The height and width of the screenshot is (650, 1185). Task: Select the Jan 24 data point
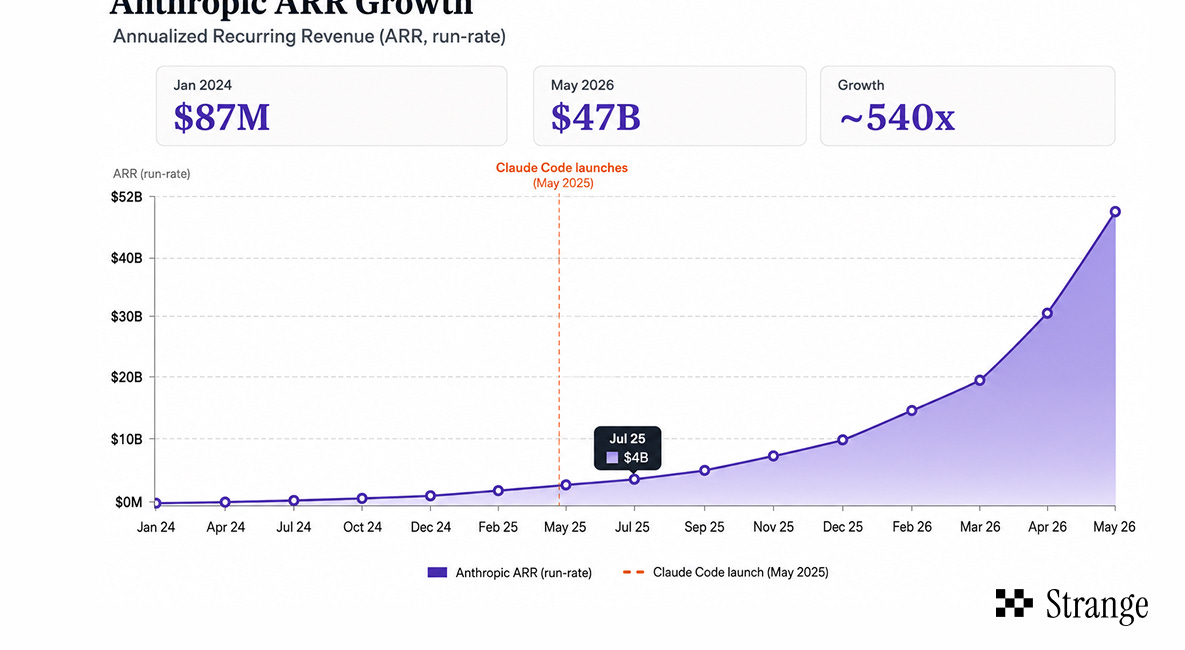click(x=156, y=503)
